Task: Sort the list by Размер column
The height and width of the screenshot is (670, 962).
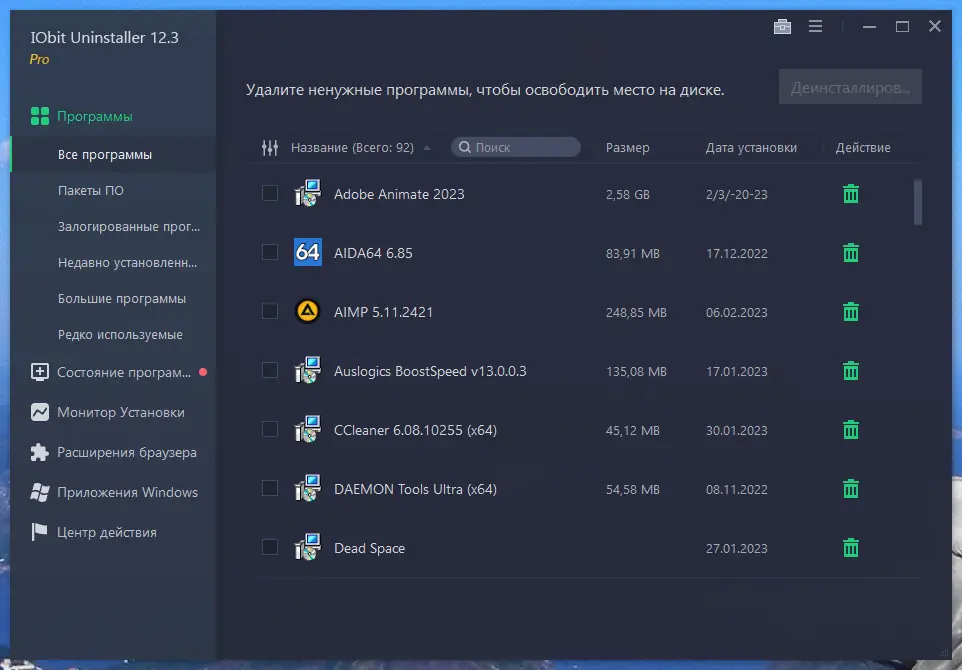Action: tap(627, 148)
